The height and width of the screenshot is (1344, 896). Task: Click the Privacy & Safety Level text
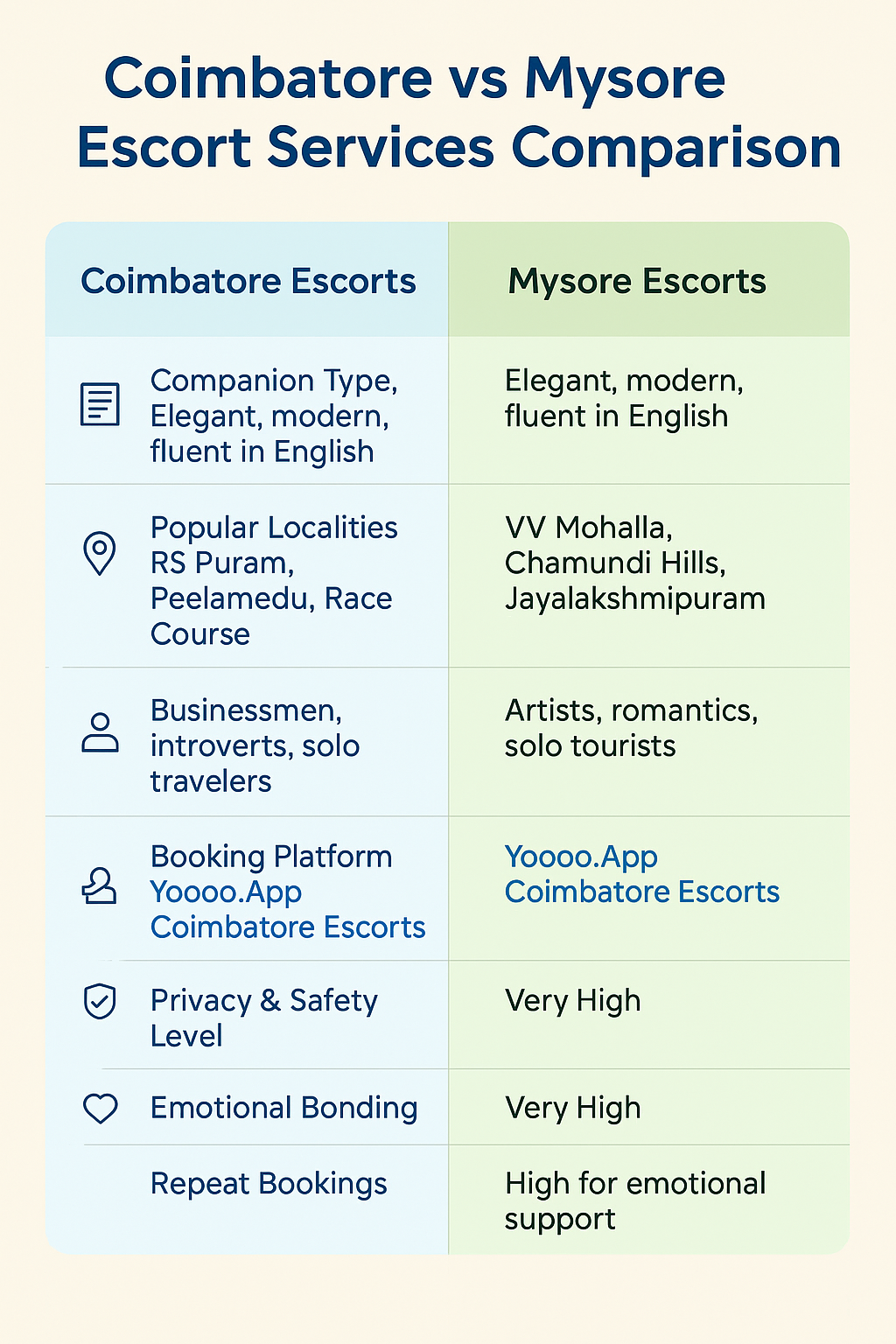click(x=264, y=1018)
